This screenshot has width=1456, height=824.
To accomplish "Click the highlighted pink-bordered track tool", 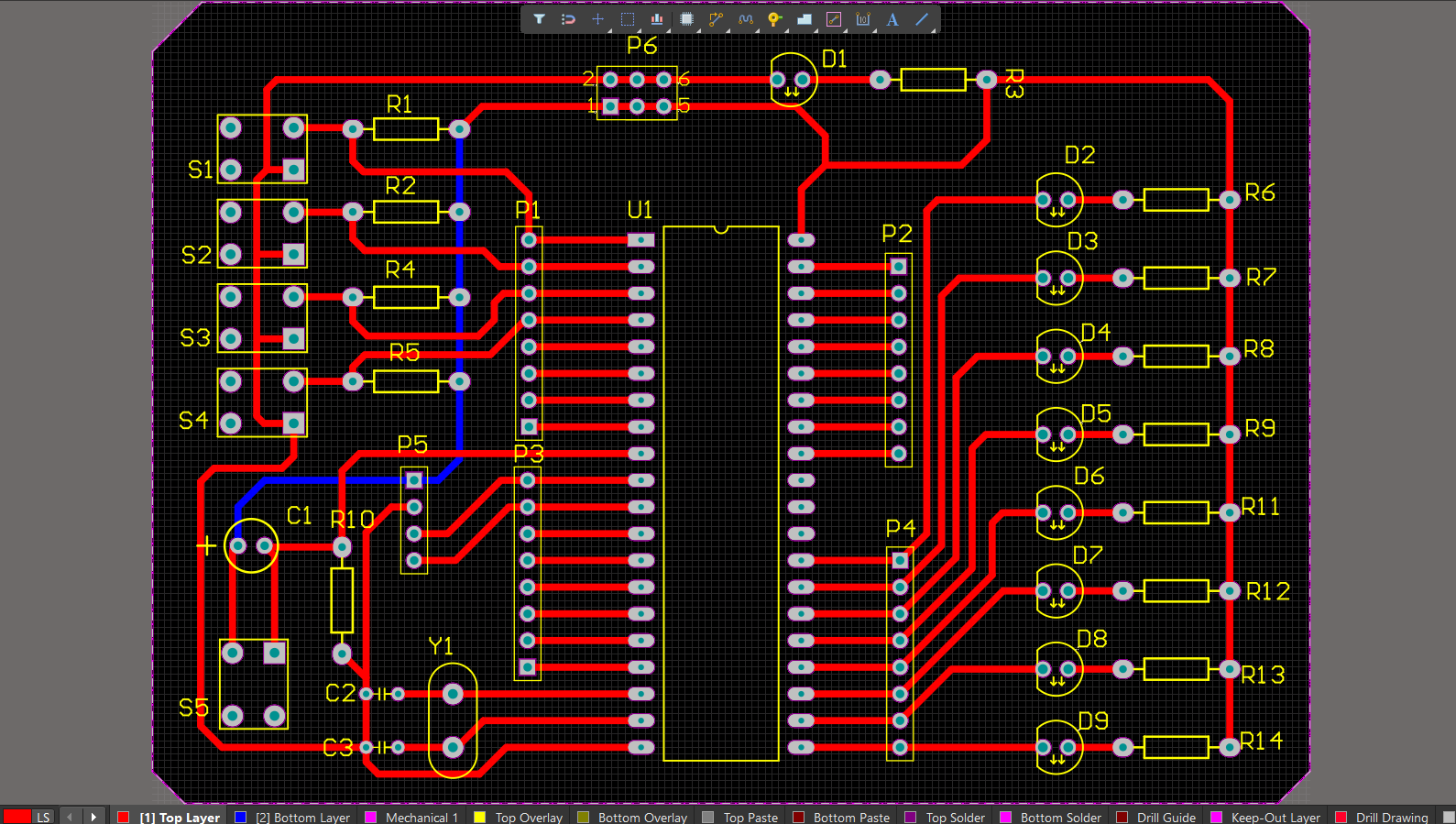I will (834, 19).
